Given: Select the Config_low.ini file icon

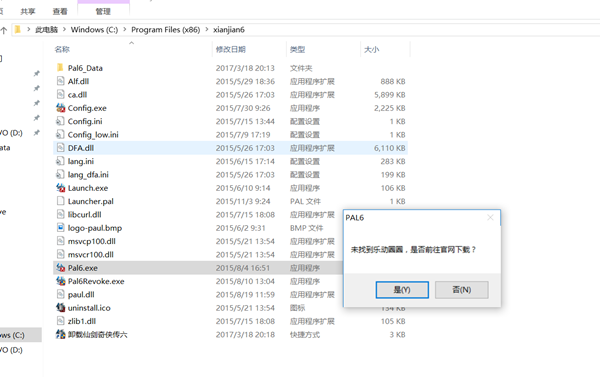Looking at the screenshot, I should [x=60, y=134].
